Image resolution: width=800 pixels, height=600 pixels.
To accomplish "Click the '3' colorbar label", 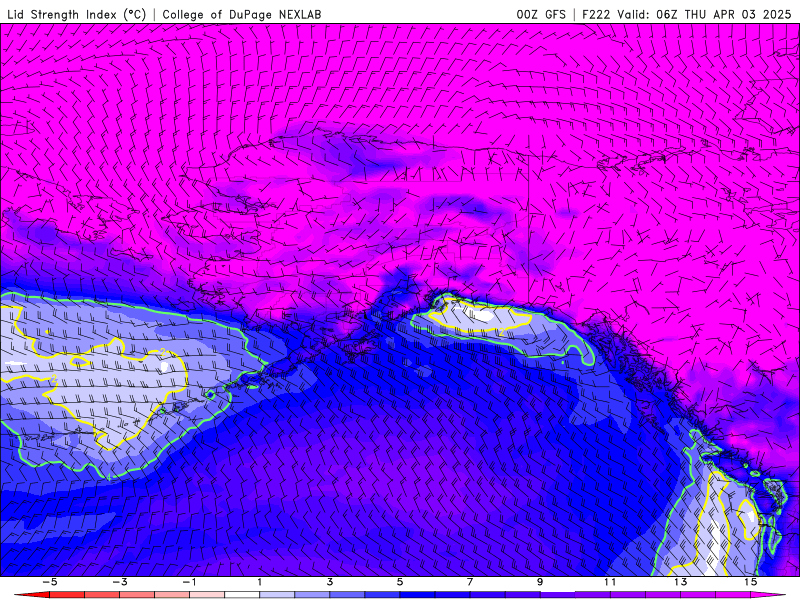I will [330, 582].
